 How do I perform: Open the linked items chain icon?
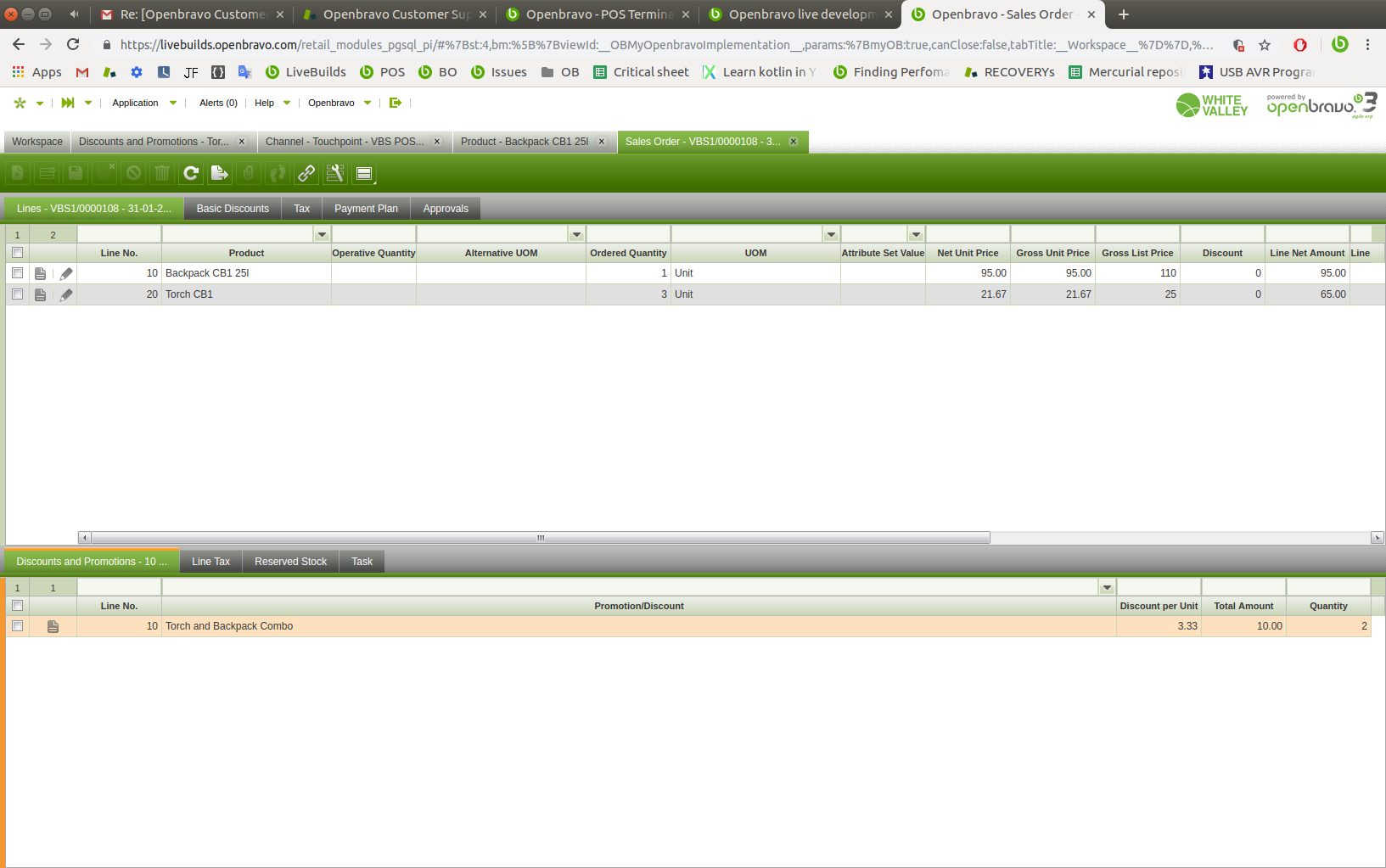[306, 173]
